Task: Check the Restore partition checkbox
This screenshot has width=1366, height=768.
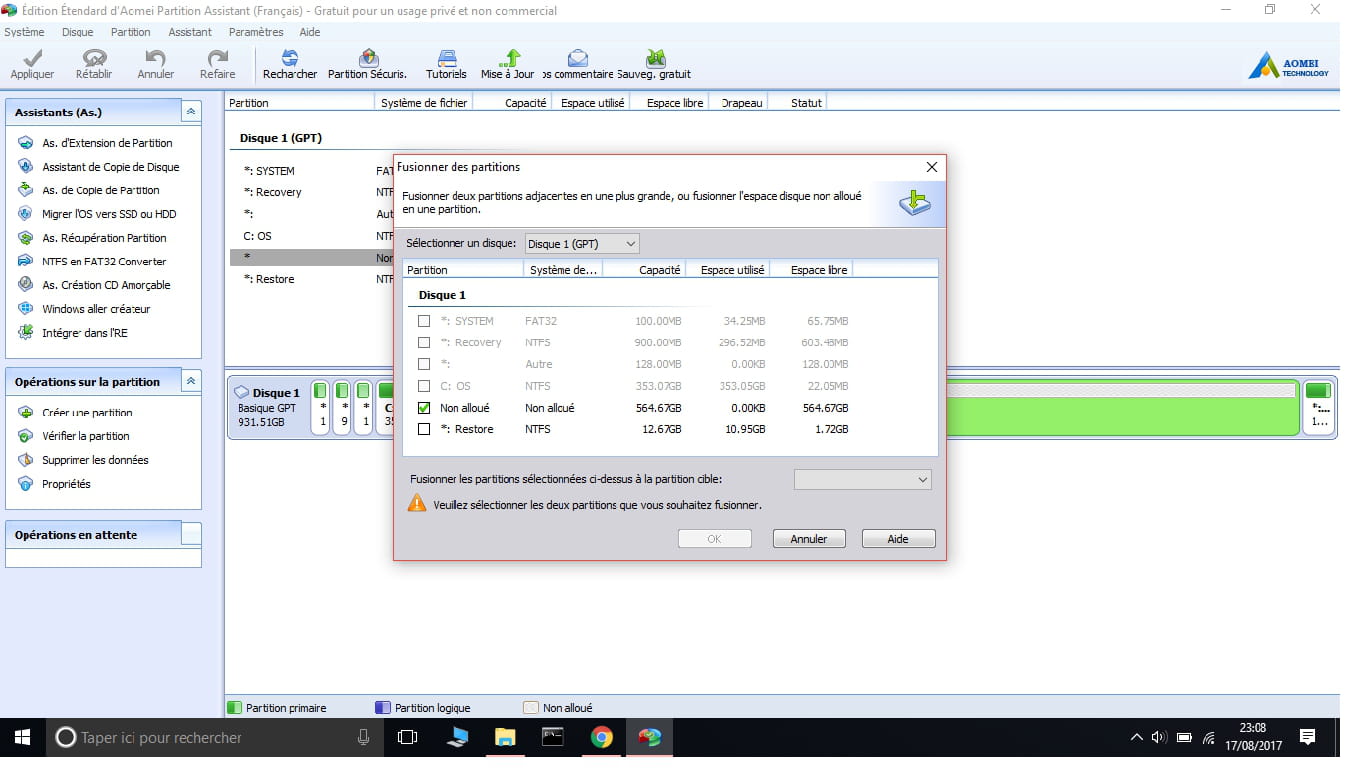Action: [424, 429]
